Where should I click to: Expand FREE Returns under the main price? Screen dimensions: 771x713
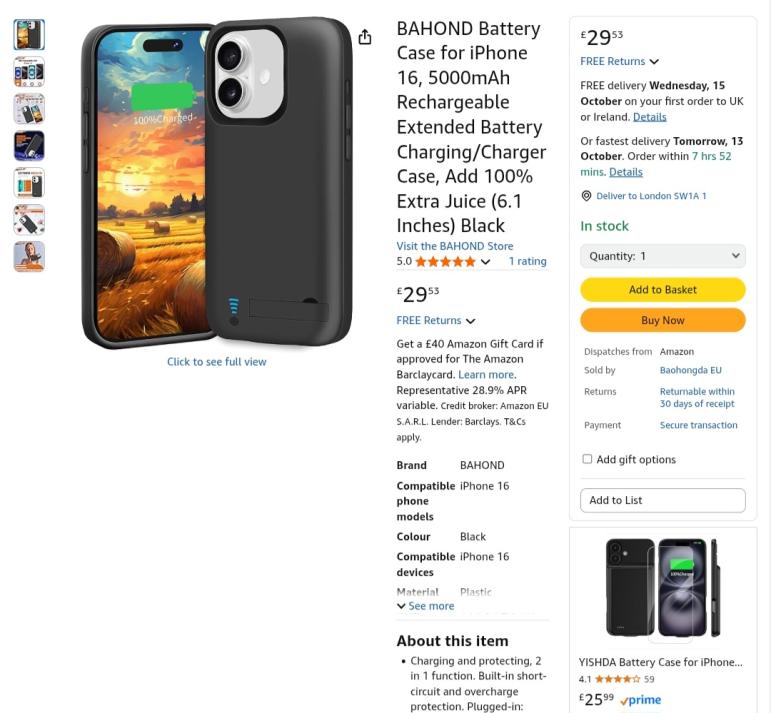pyautogui.click(x=436, y=321)
